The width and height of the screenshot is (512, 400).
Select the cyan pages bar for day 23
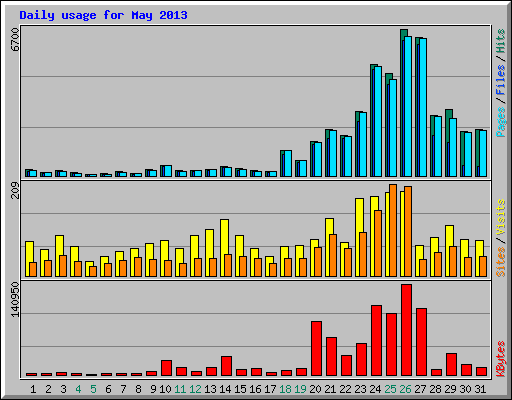pos(363,144)
